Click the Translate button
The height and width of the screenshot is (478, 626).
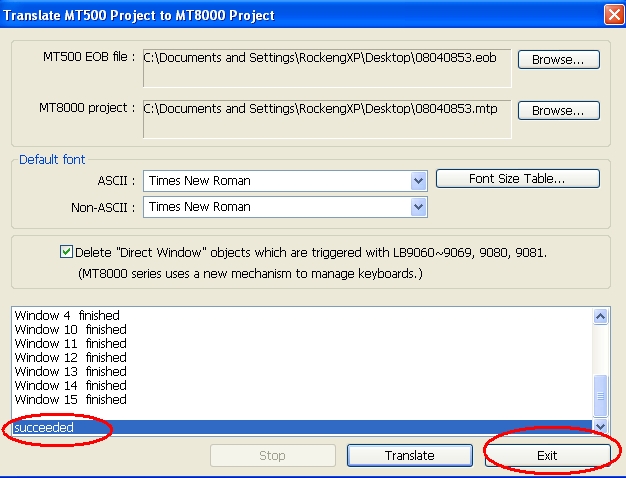(410, 455)
